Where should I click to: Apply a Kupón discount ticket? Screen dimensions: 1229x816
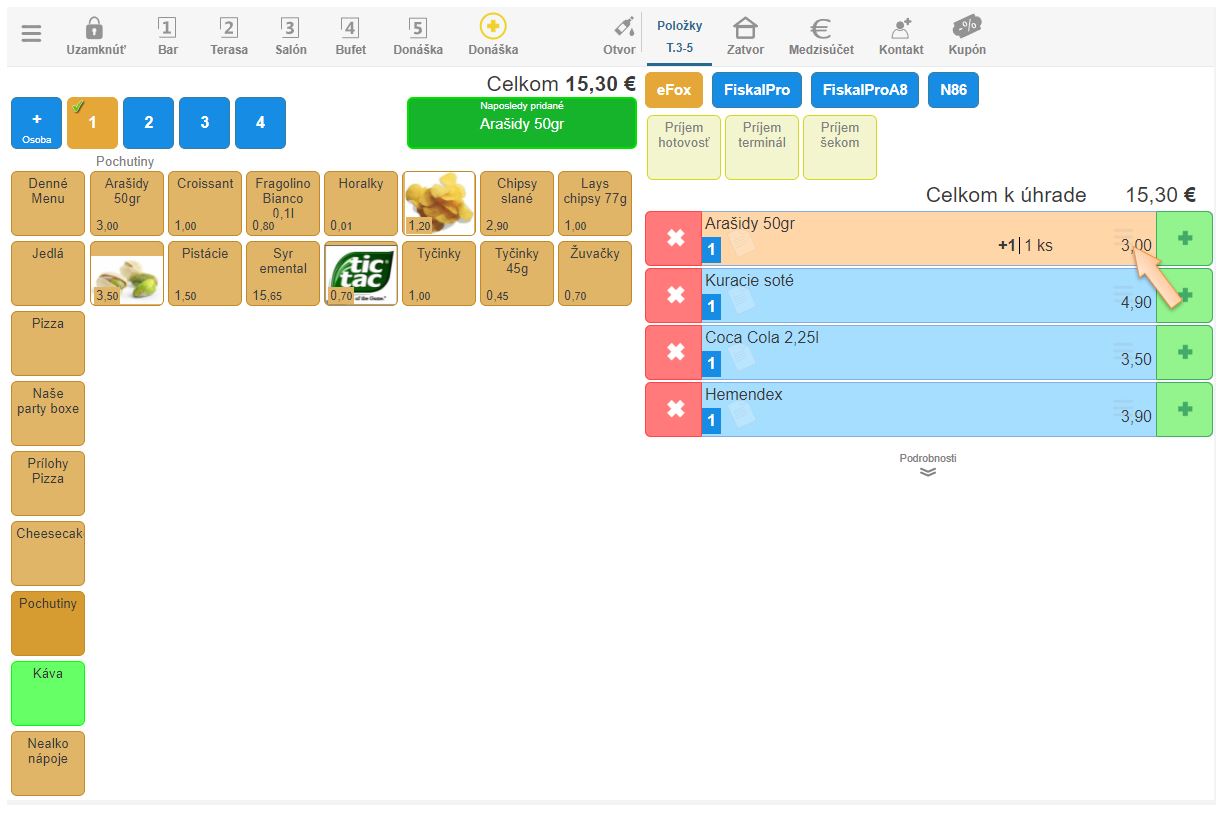tap(967, 28)
